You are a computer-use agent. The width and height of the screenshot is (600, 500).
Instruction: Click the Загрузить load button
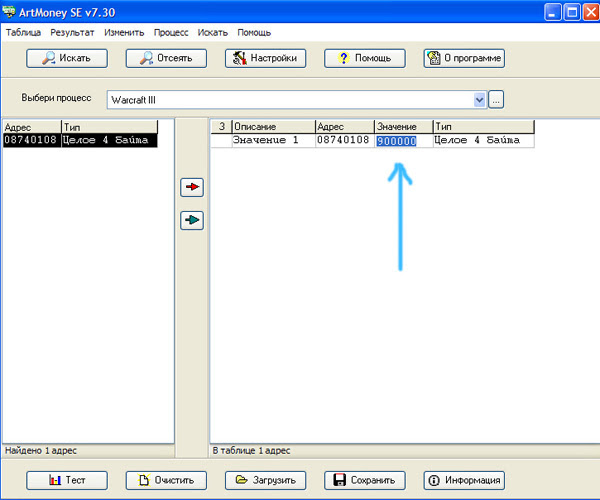[266, 480]
